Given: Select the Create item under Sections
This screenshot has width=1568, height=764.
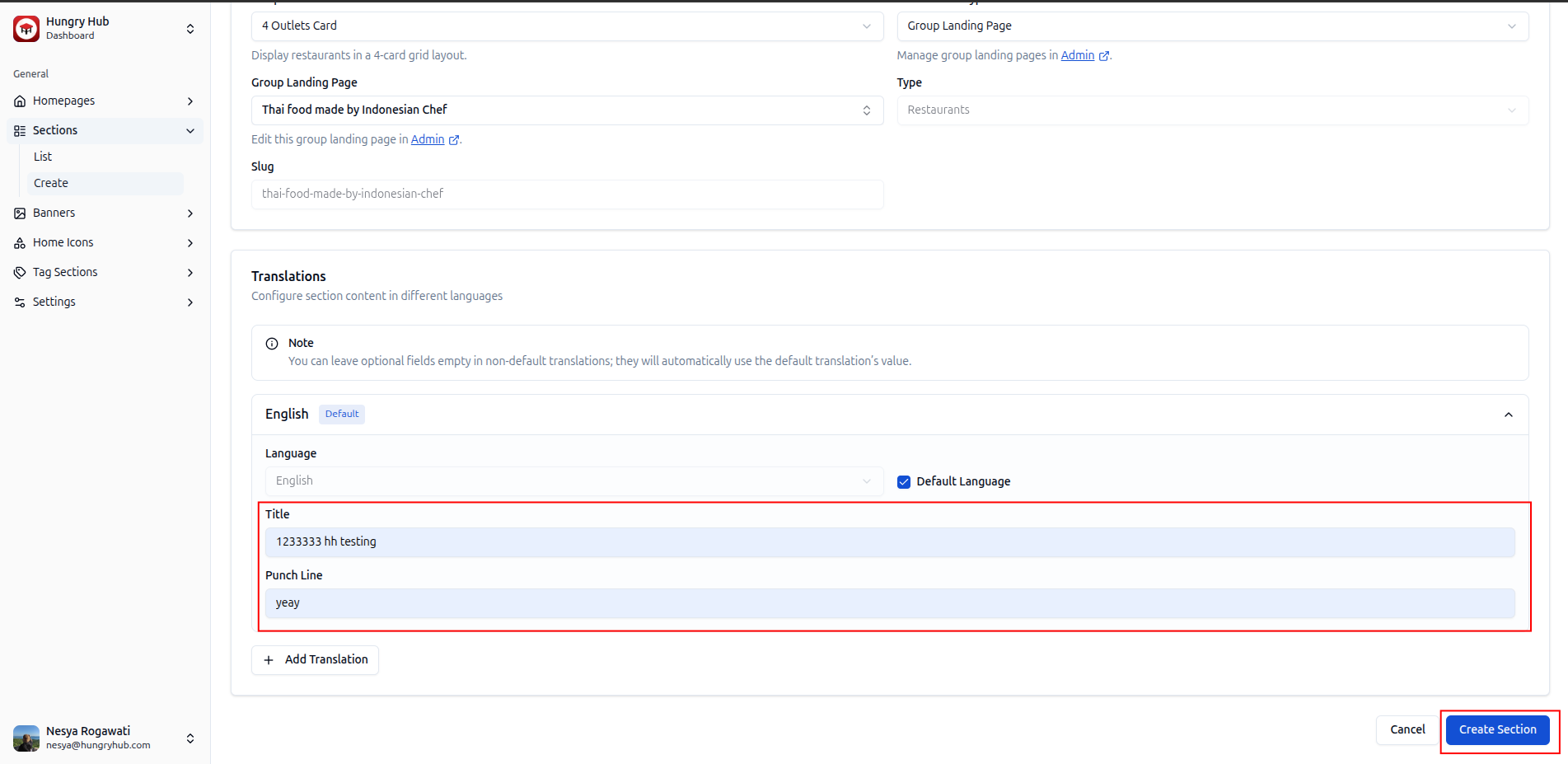Looking at the screenshot, I should point(51,183).
